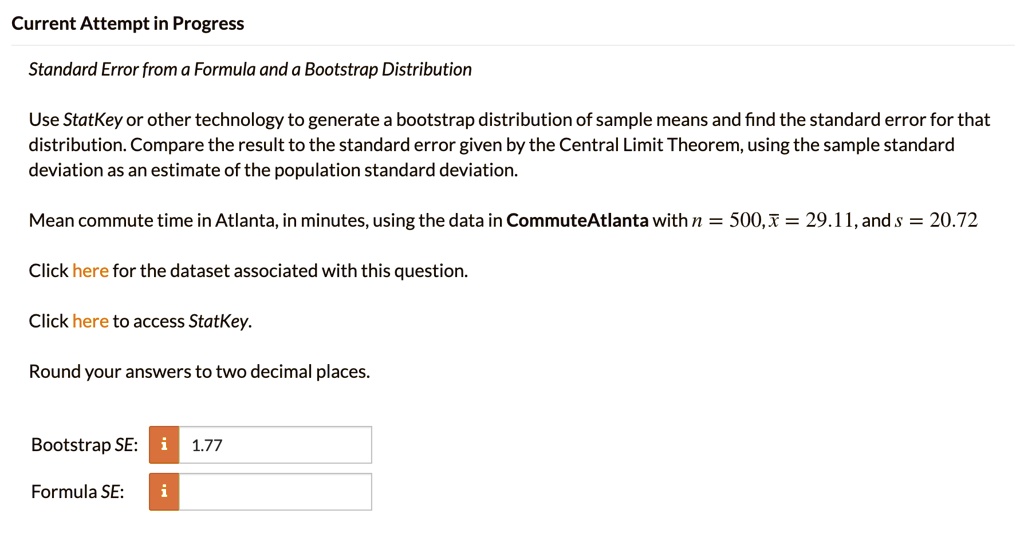
Task: Click the "Round your answers" instruction text
Action: pos(199,372)
